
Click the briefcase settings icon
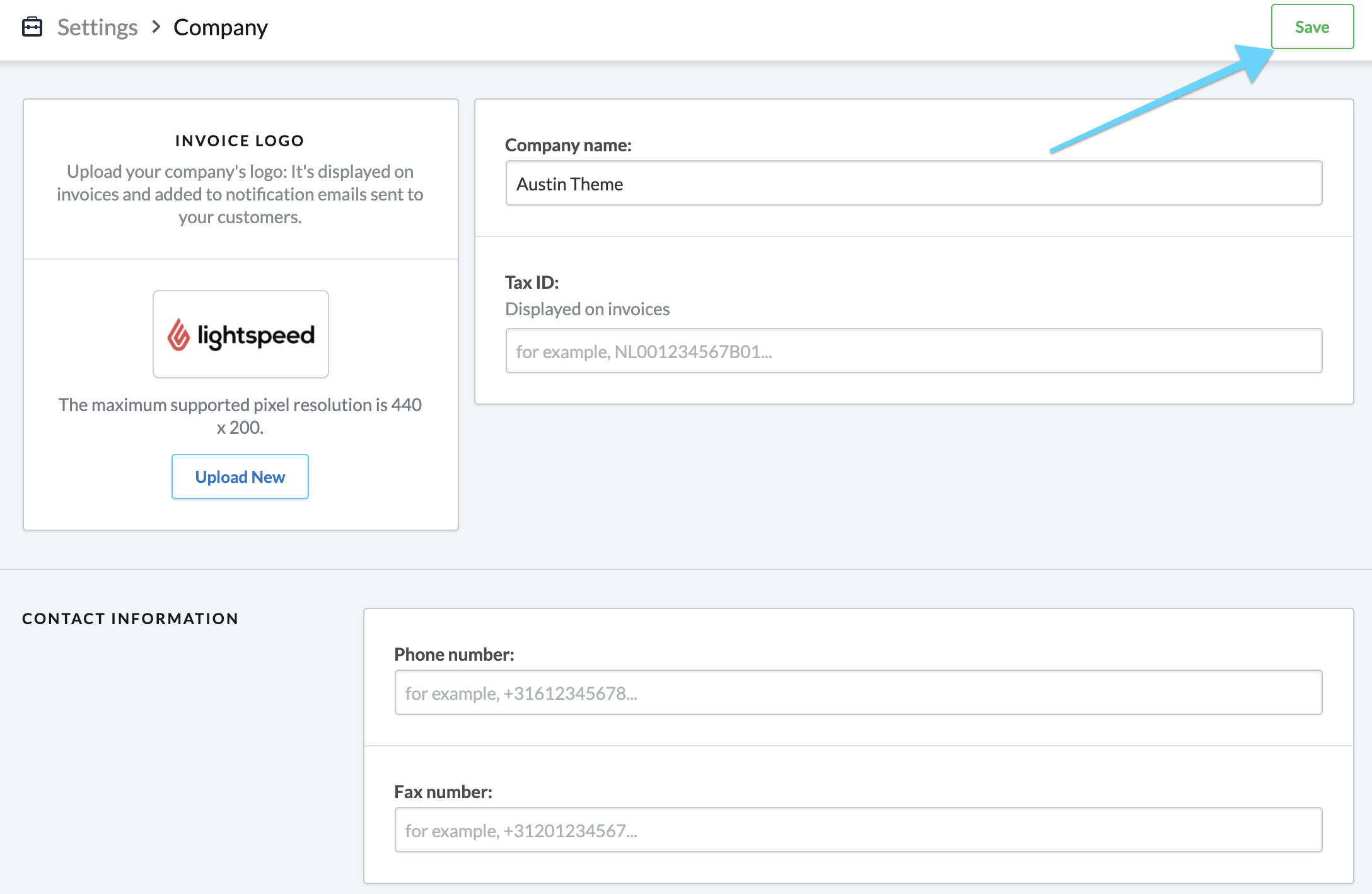tap(32, 27)
